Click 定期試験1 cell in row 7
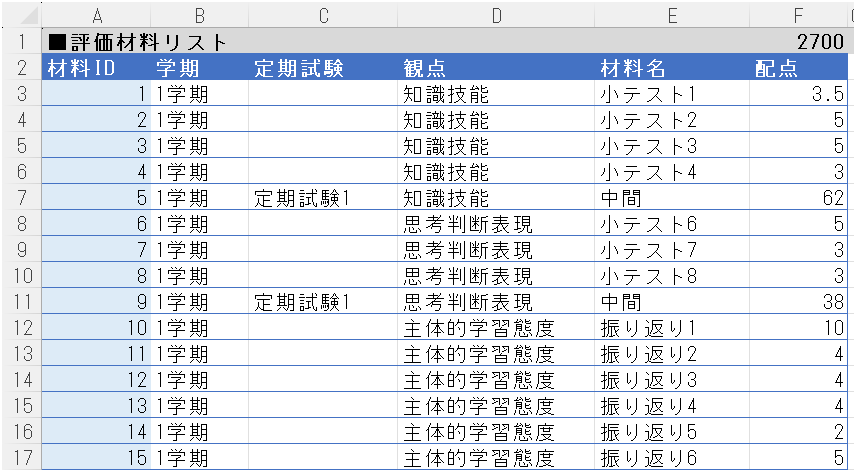This screenshot has height=472, width=856. coord(322,198)
